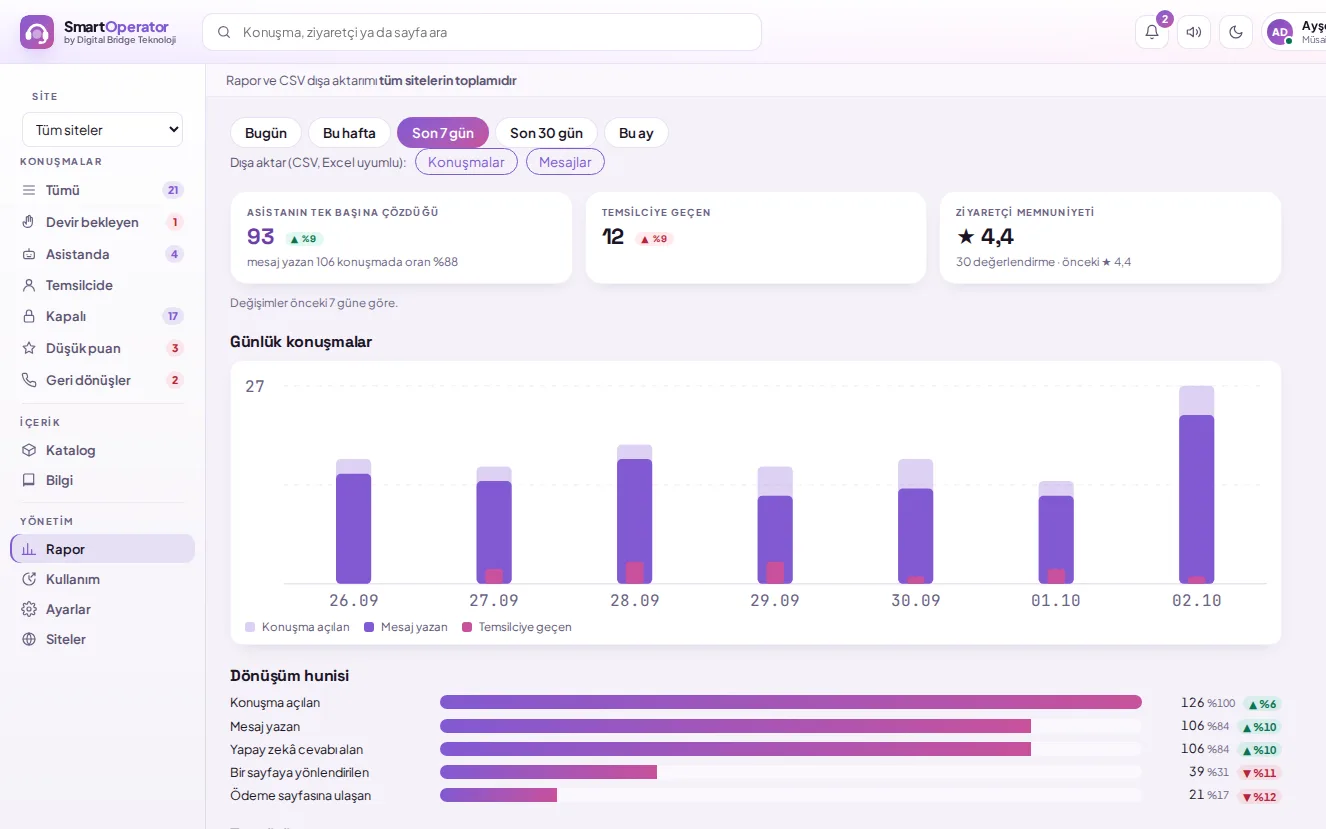This screenshot has width=1326, height=829.
Task: Toggle notification sound with speaker button
Action: click(x=1194, y=32)
